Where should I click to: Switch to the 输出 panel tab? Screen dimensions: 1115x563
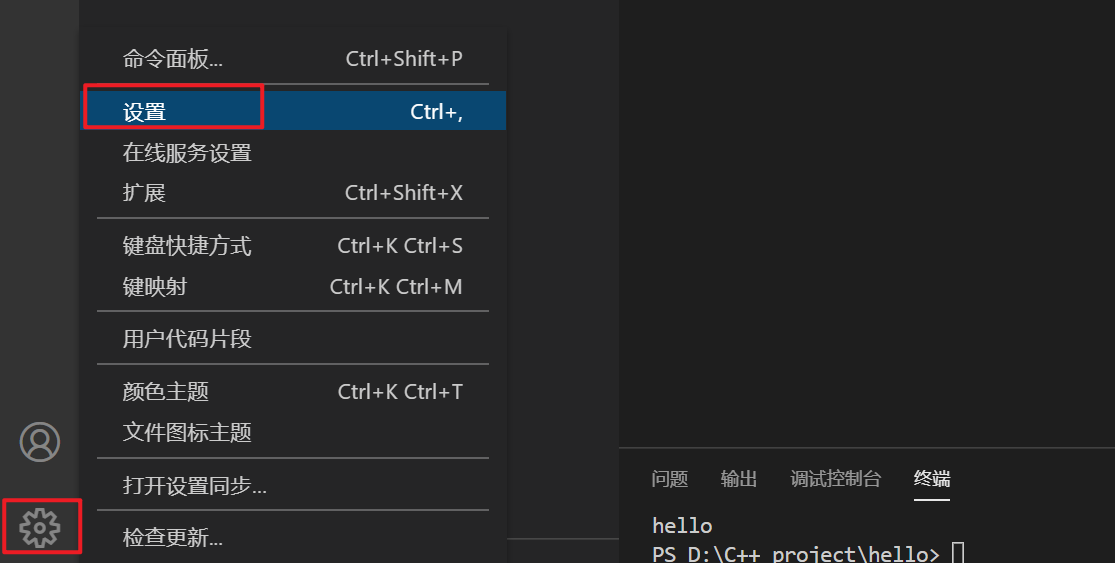(739, 478)
